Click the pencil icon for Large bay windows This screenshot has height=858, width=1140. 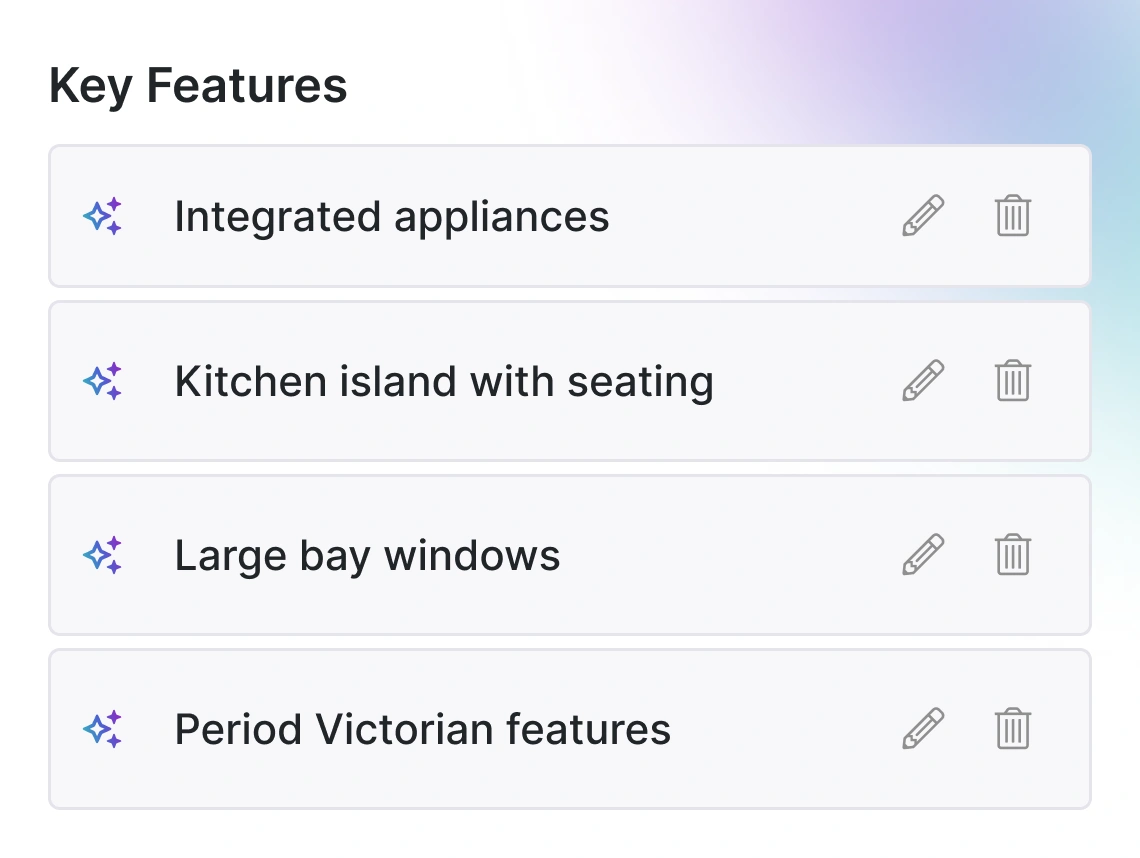coord(923,554)
